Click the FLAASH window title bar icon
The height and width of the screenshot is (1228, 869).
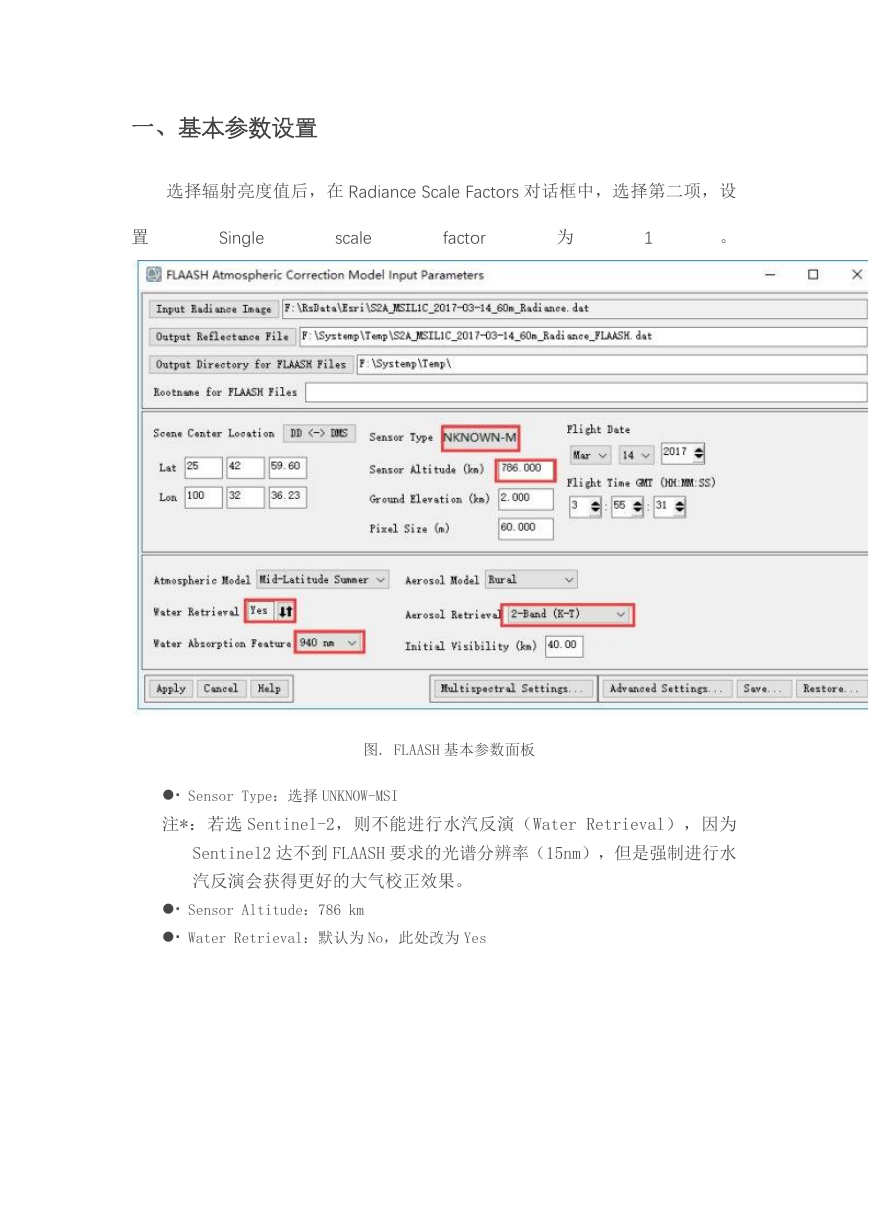point(154,275)
